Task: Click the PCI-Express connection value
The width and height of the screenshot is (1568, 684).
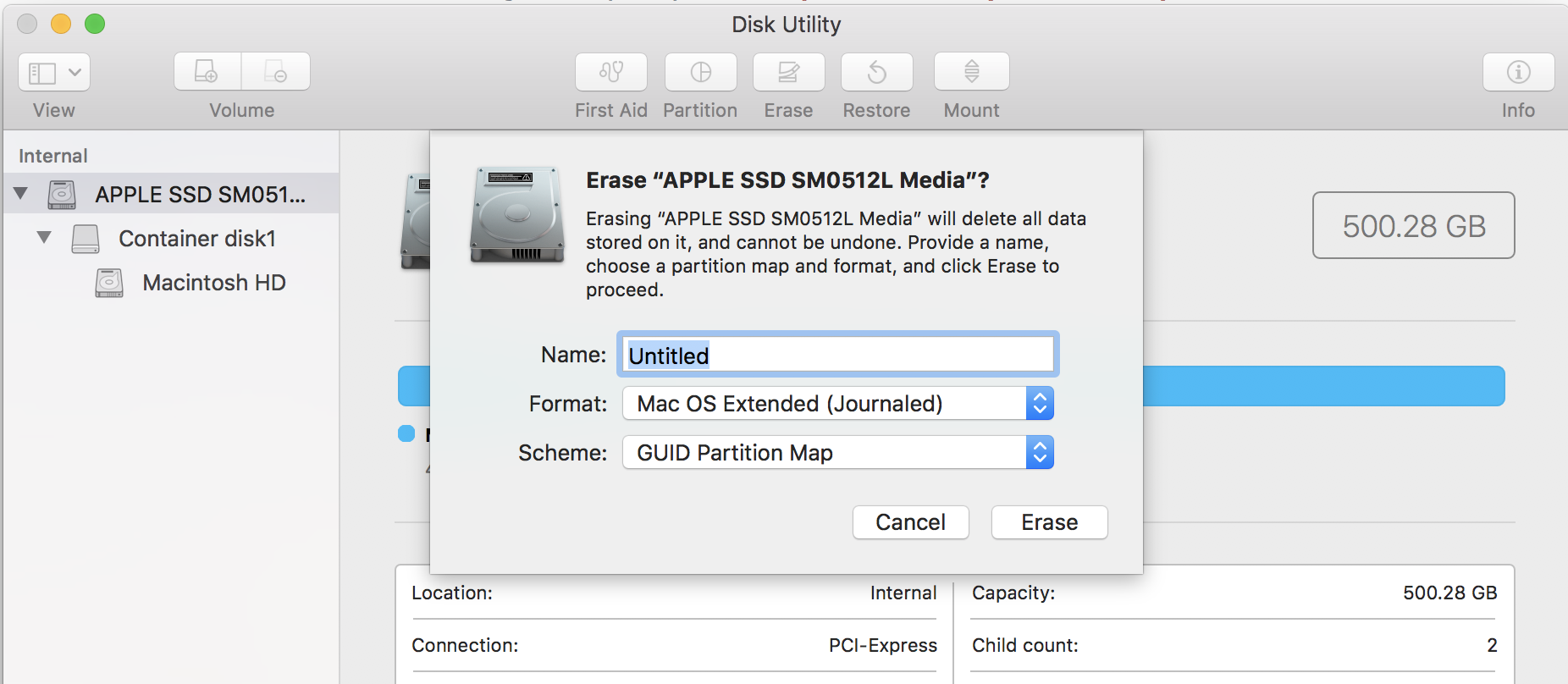Action: coord(883,645)
